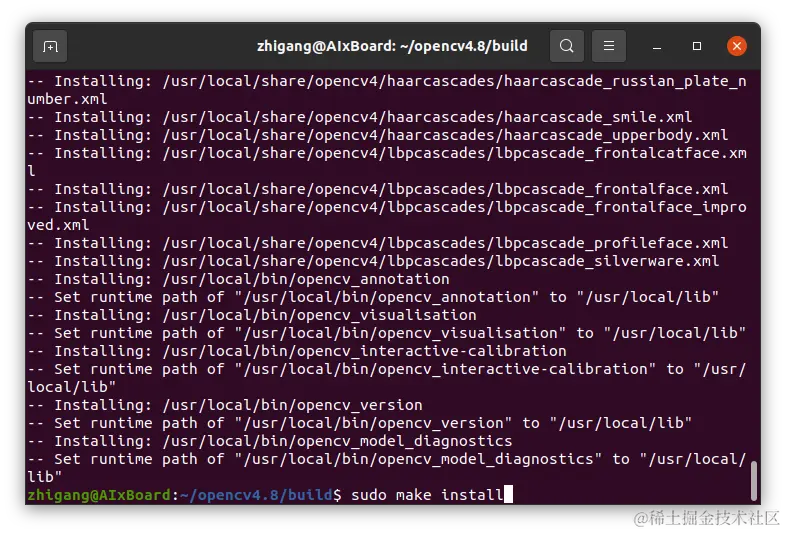Click the window title zhigang@AIxBoard
This screenshot has width=786, height=533.
[392, 46]
